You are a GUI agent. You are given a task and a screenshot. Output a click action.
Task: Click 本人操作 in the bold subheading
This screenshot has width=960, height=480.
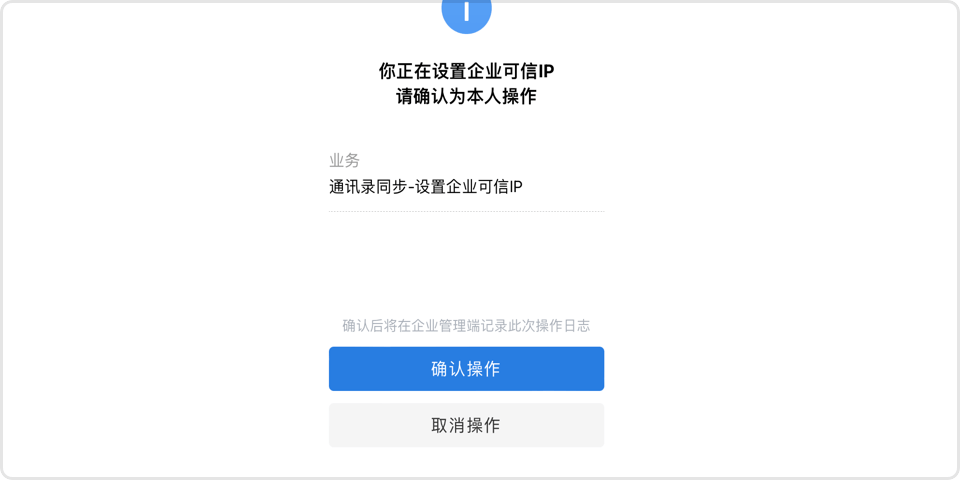click(x=501, y=97)
